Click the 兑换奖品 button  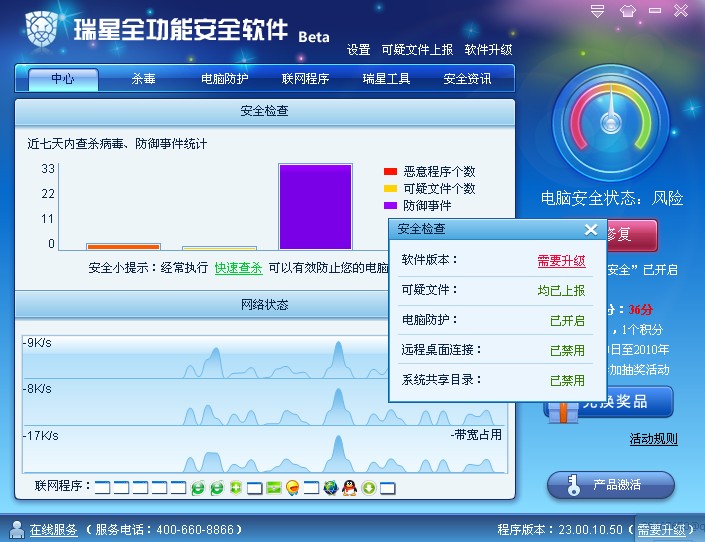tap(609, 403)
